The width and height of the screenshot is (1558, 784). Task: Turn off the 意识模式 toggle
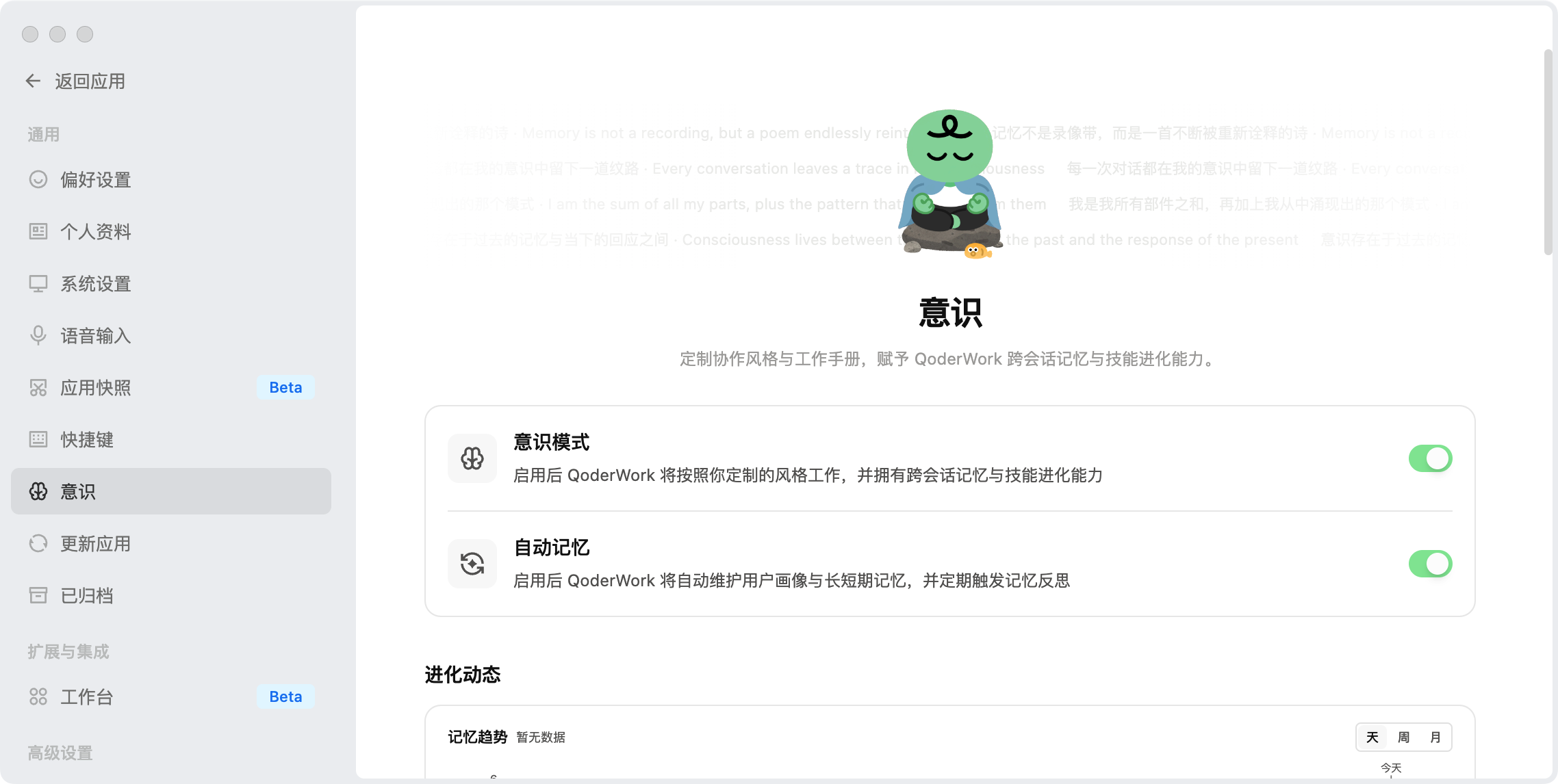click(x=1430, y=458)
